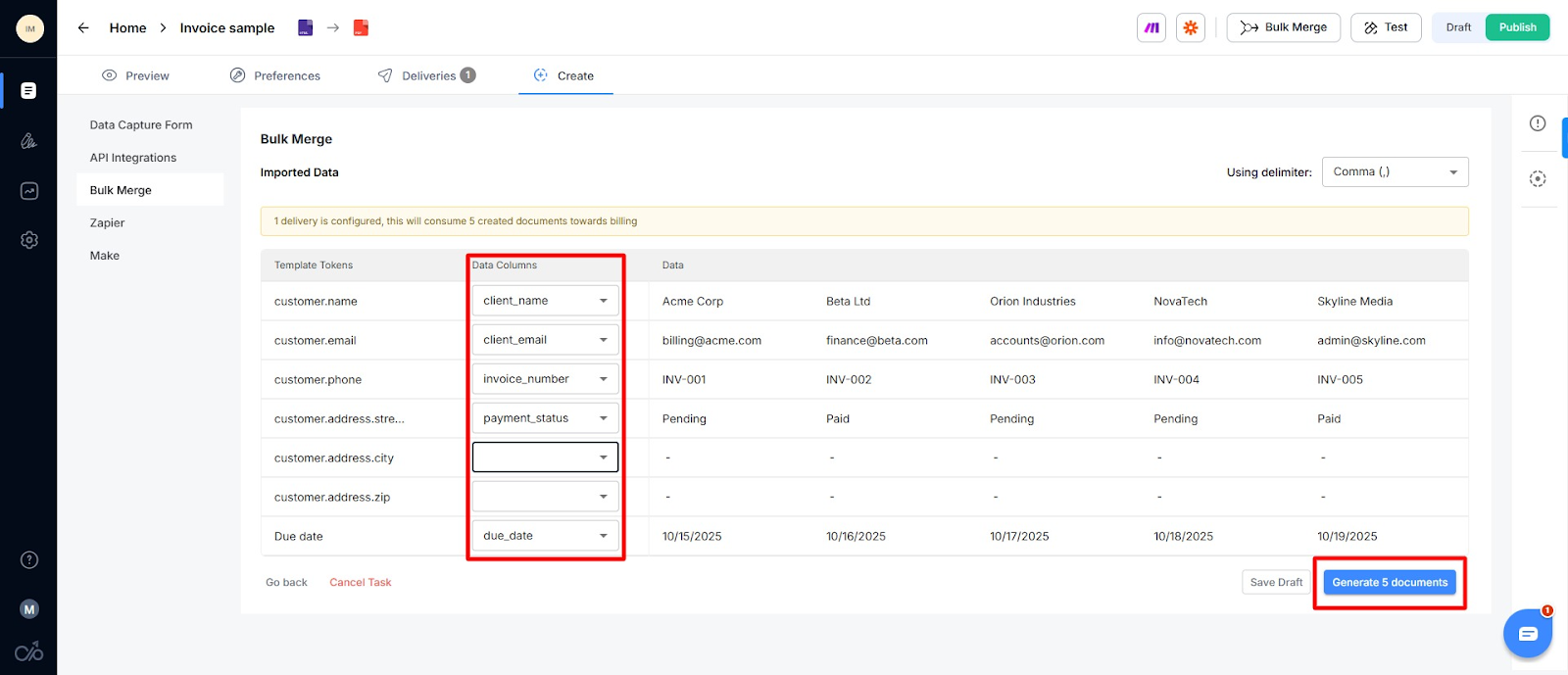Click the target icon in right panel
This screenshot has width=1568, height=675.
(x=1538, y=179)
